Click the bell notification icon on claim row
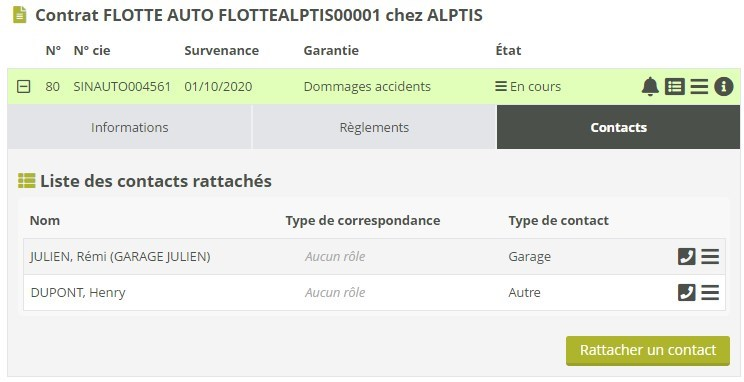The height and width of the screenshot is (382, 744). (x=650, y=87)
